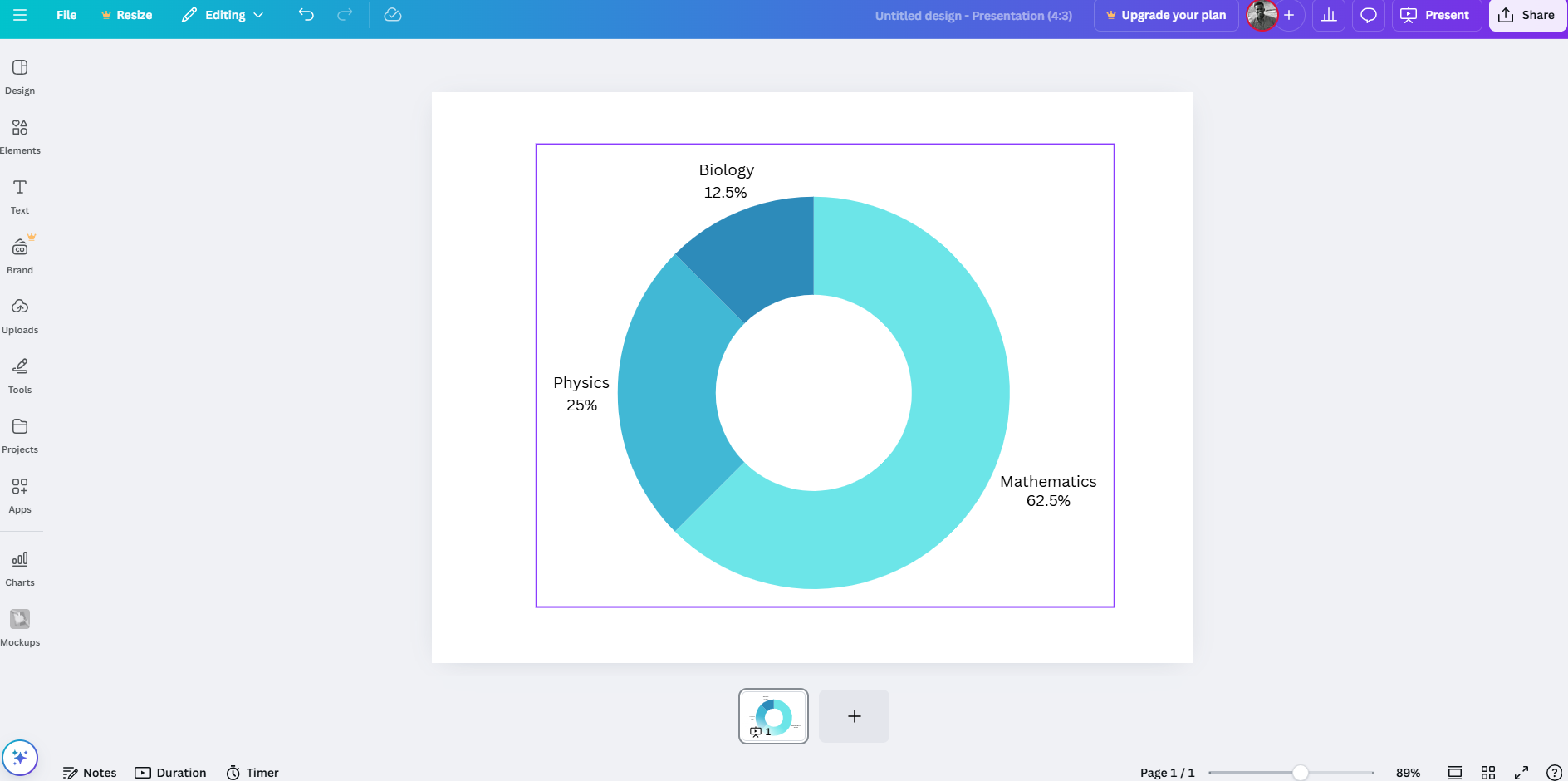Toggle the pages grid view
Screen dimensions: 1568x781
(1487, 771)
